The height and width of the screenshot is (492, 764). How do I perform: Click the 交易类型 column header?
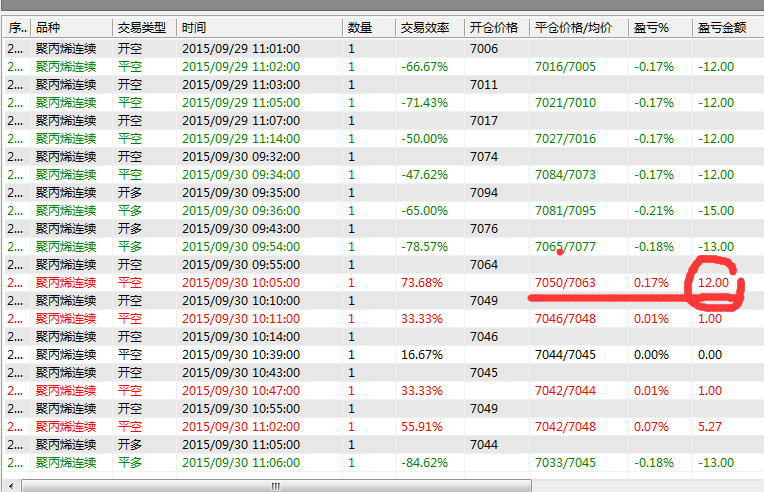coord(140,27)
